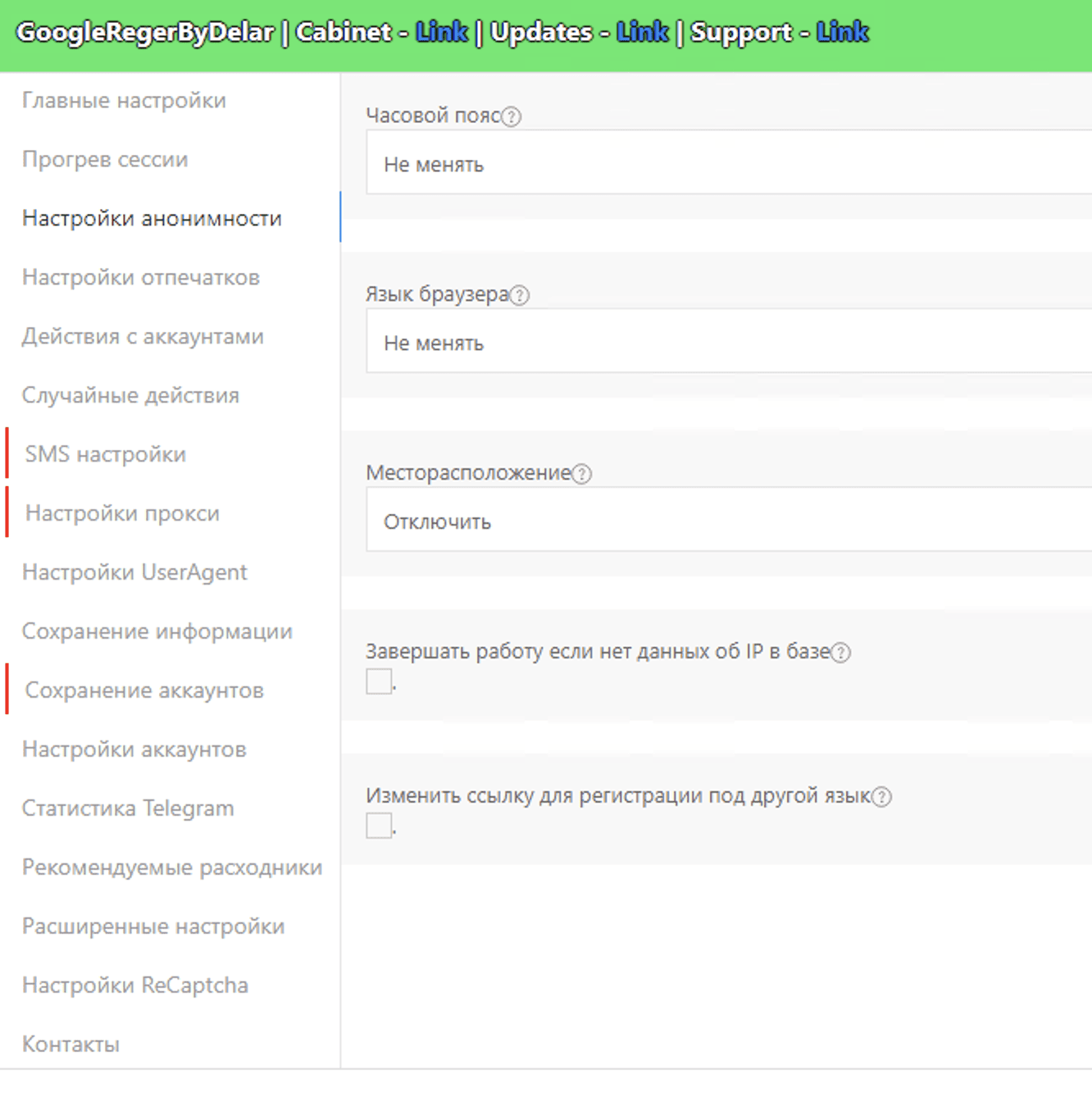This screenshot has width=1092, height=1097.
Task: Open Настройки прокси section
Action: point(122,513)
